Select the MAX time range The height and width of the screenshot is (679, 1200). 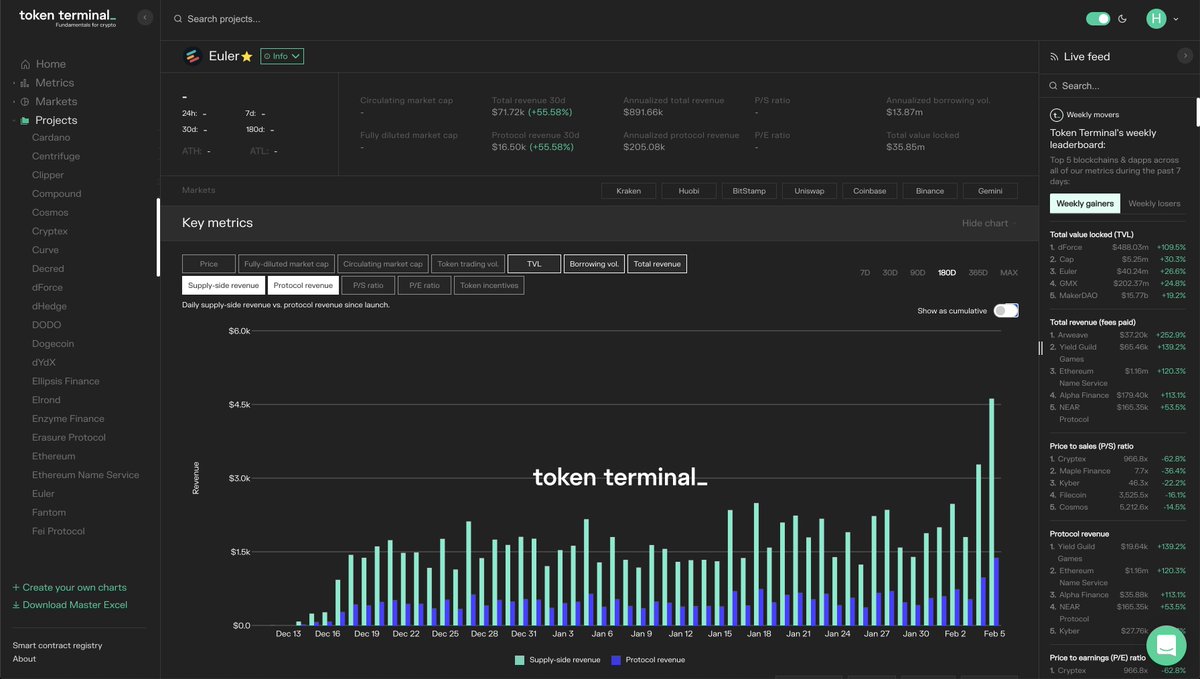click(1009, 273)
